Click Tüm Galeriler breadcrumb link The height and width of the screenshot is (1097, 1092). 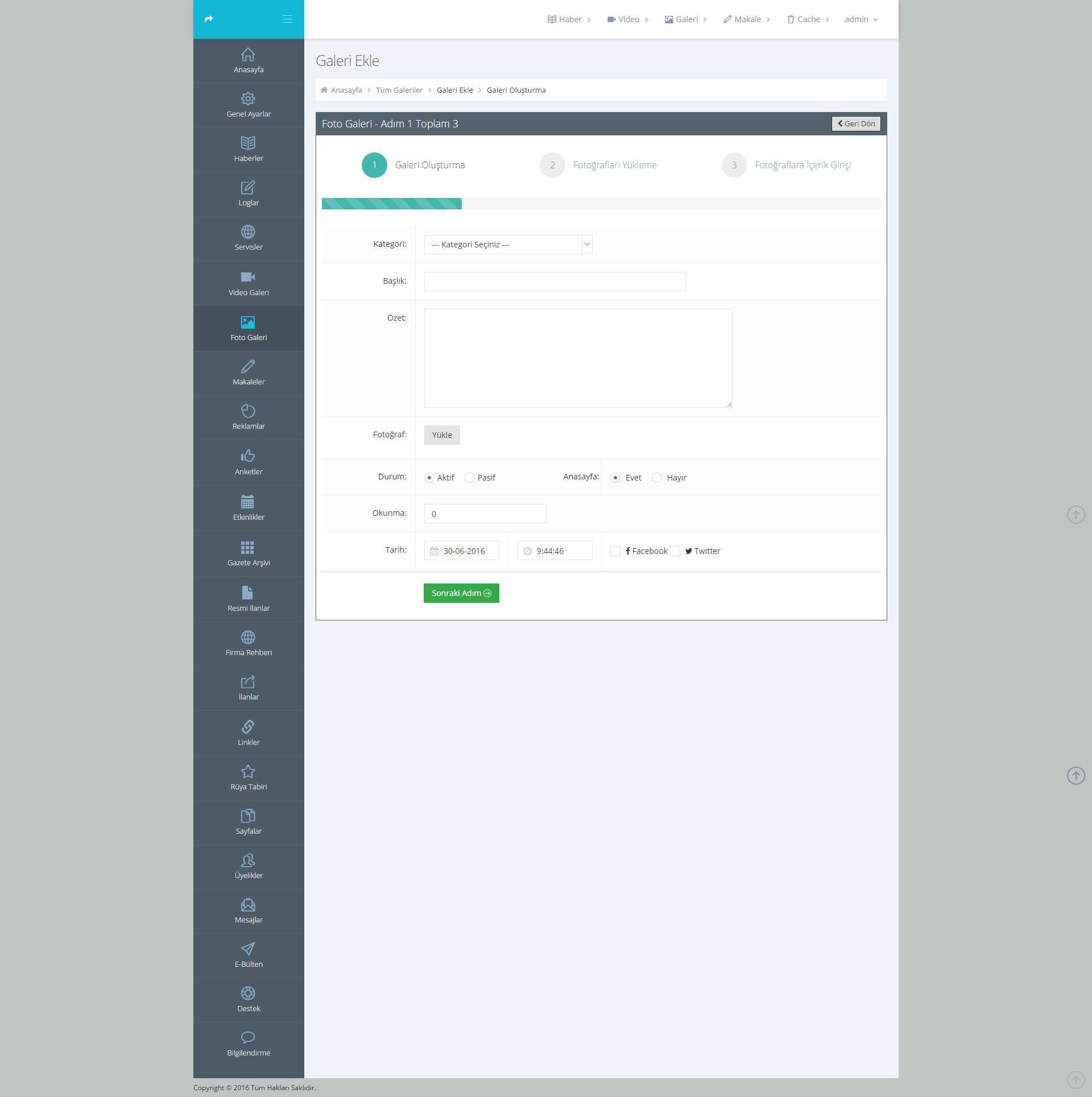pos(399,90)
